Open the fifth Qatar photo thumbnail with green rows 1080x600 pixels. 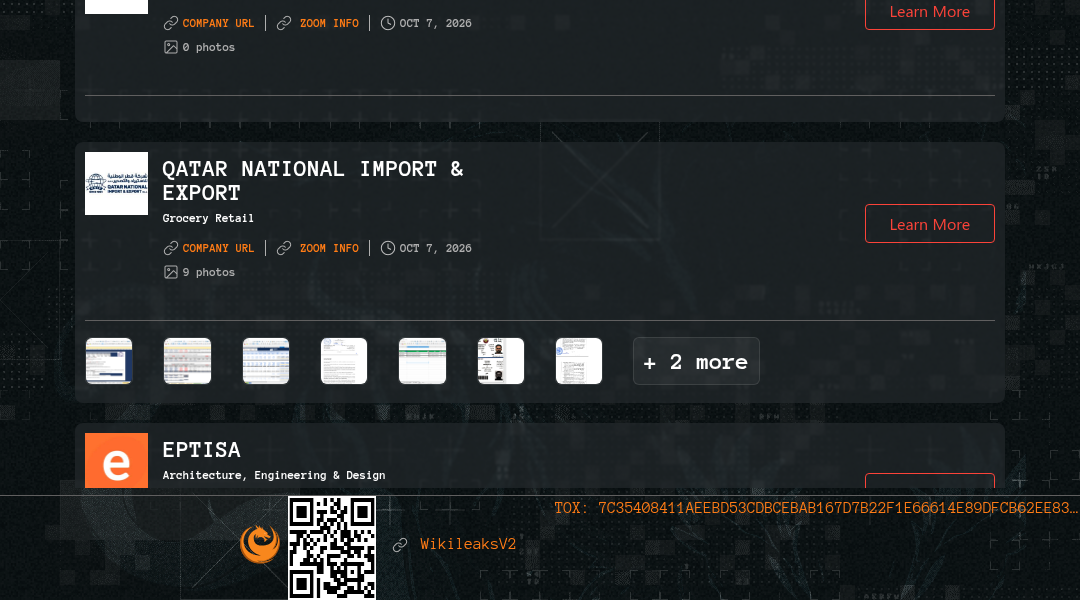(422, 360)
